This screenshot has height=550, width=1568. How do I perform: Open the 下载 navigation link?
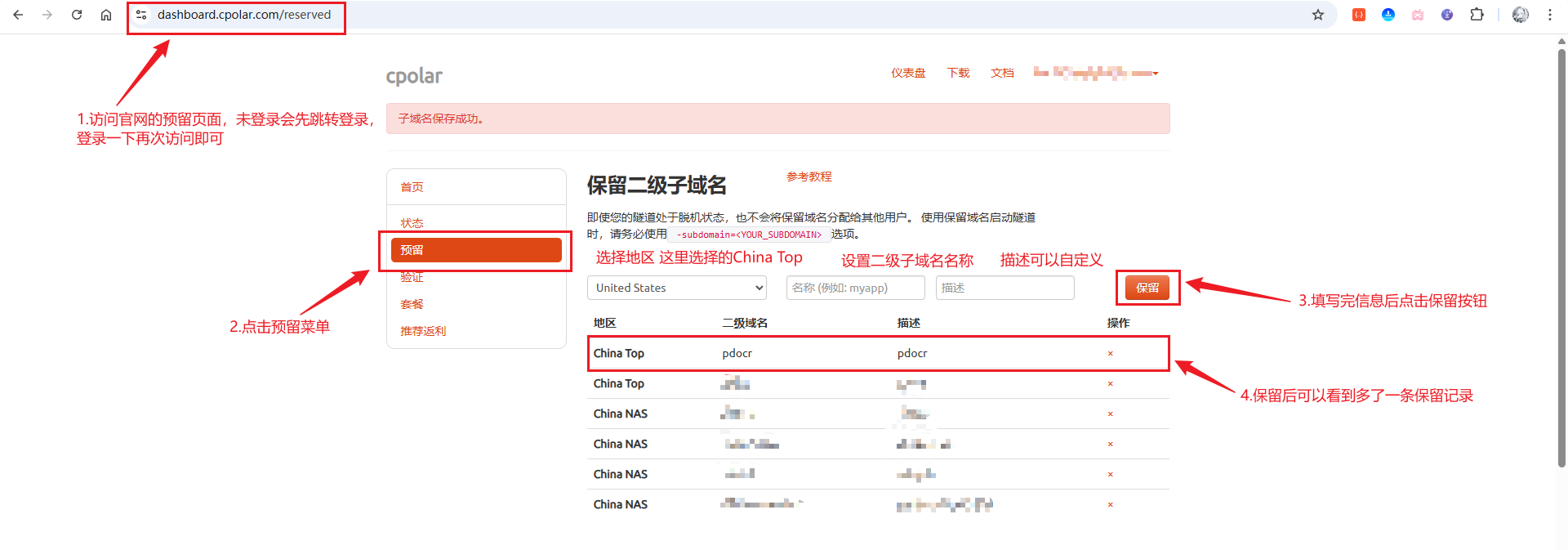pyautogui.click(x=958, y=73)
